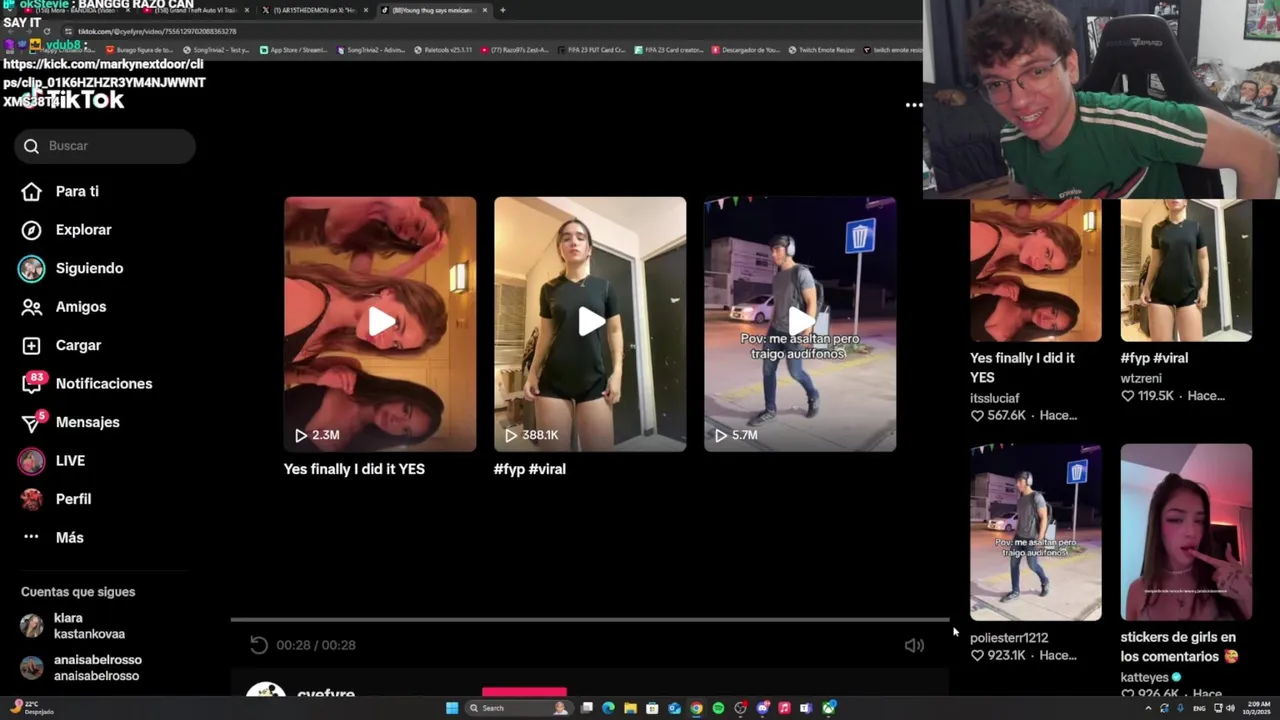Screen dimensions: 1280x720
Task: Open the anaisabelrosso followed account
Action: point(82,668)
